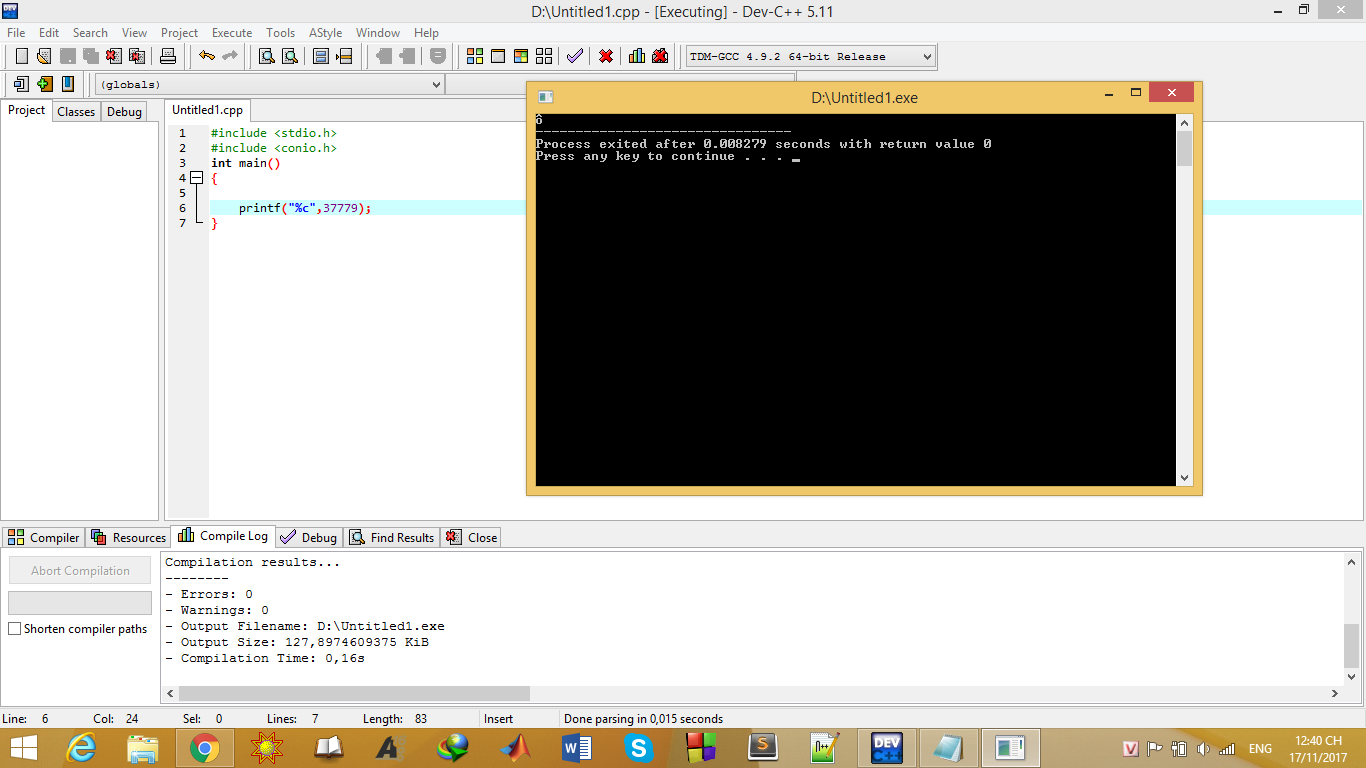1366x768 pixels.
Task: Open the TDM-GCC compiler set dropdown
Action: point(926,57)
